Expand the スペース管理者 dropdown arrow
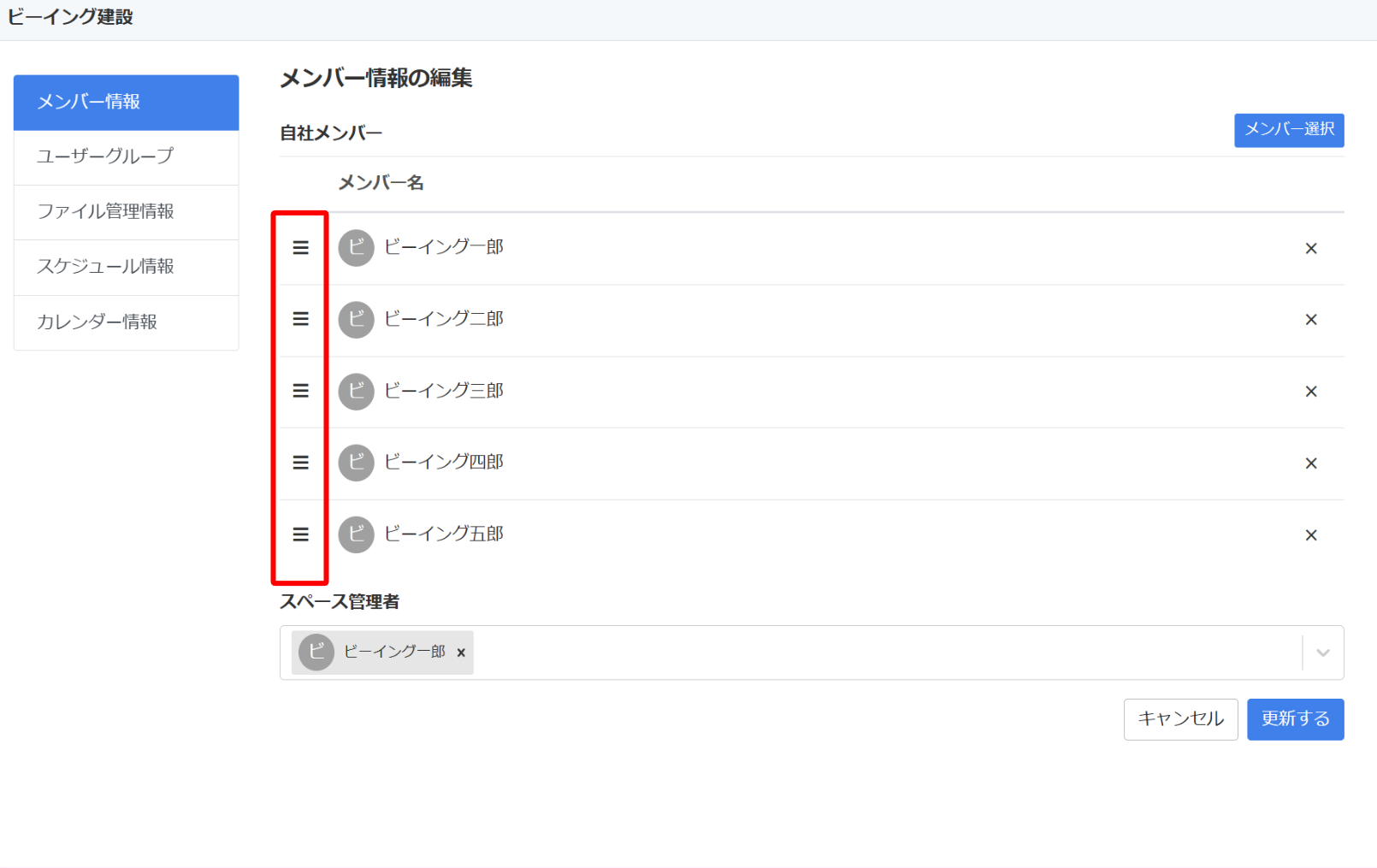This screenshot has height=868, width=1377. pos(1322,652)
